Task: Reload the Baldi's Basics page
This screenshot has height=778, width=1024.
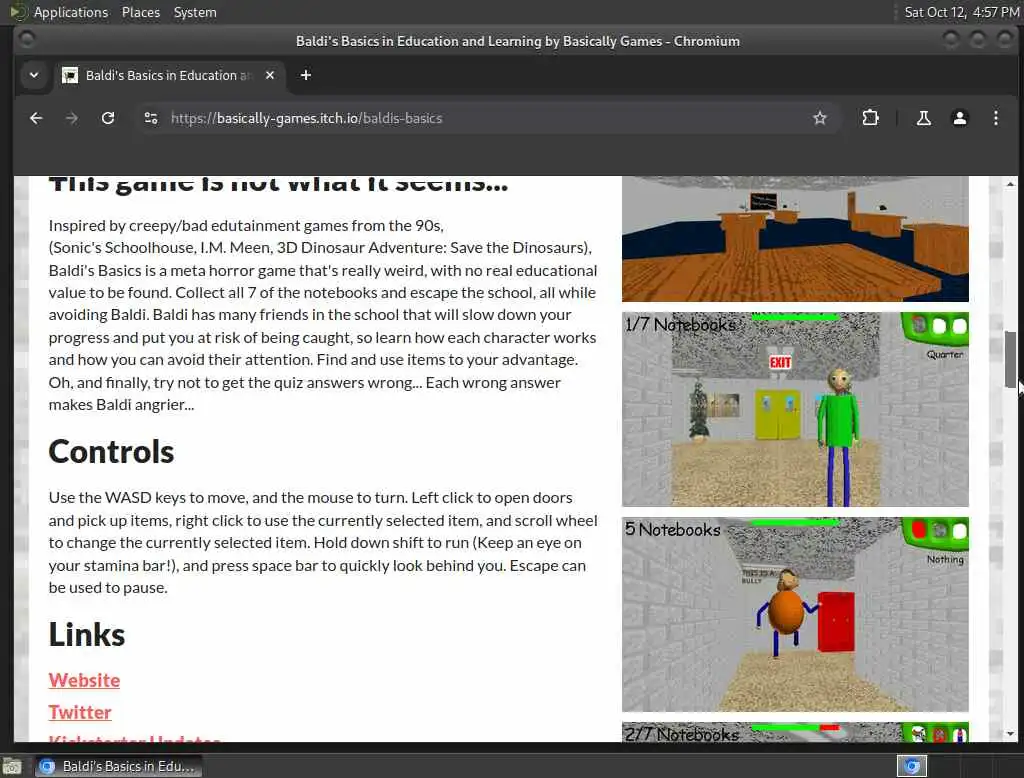Action: coord(108,118)
